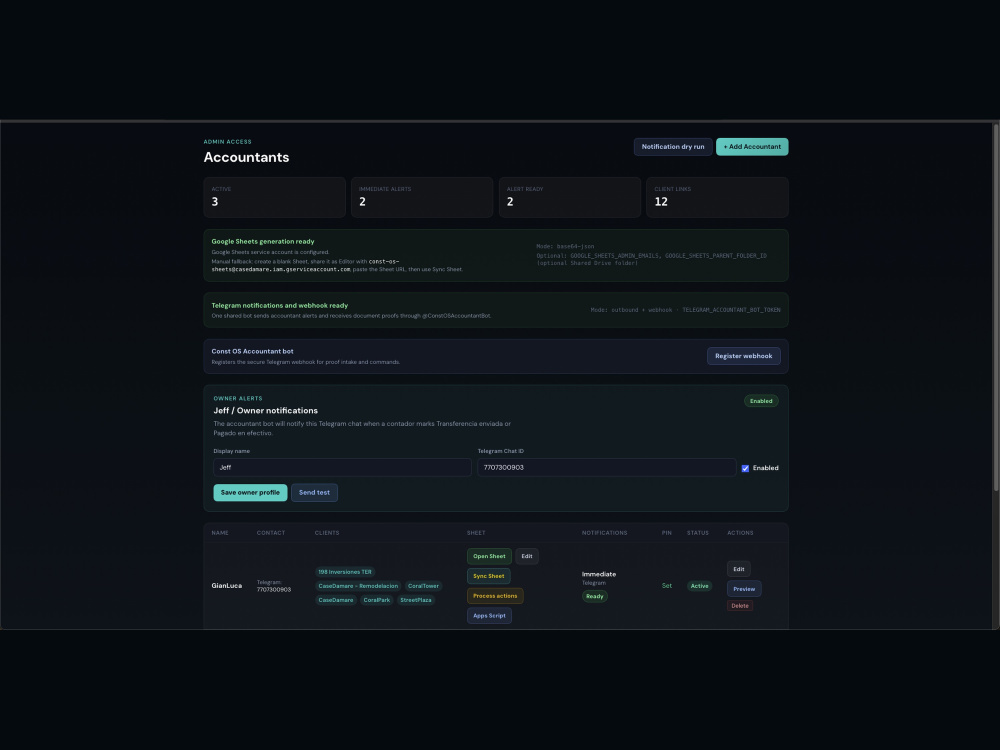Viewport: 1000px width, 750px height.
Task: Click the Name column header
Action: click(220, 533)
